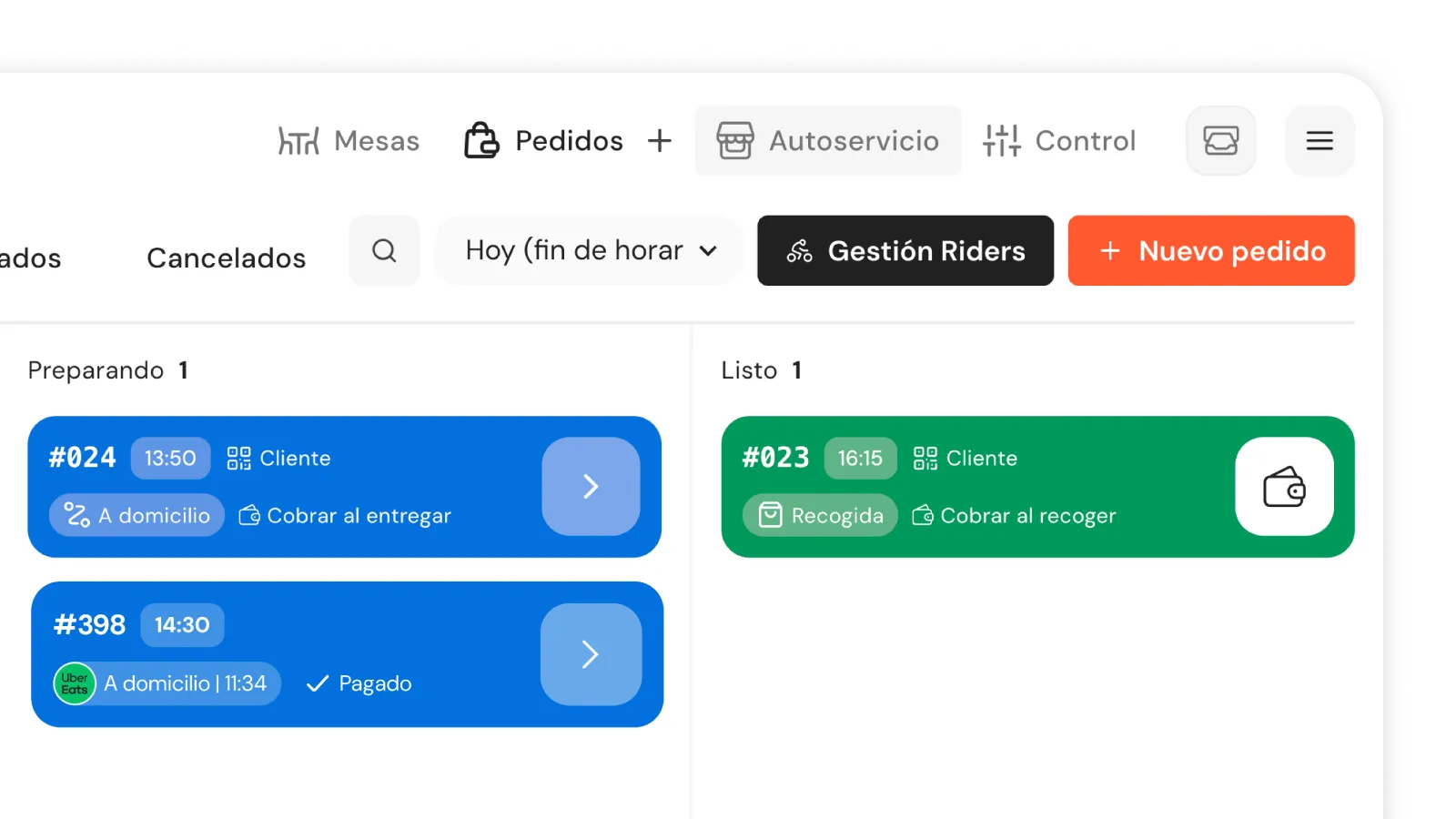Switch to the Mesas section

click(x=349, y=141)
